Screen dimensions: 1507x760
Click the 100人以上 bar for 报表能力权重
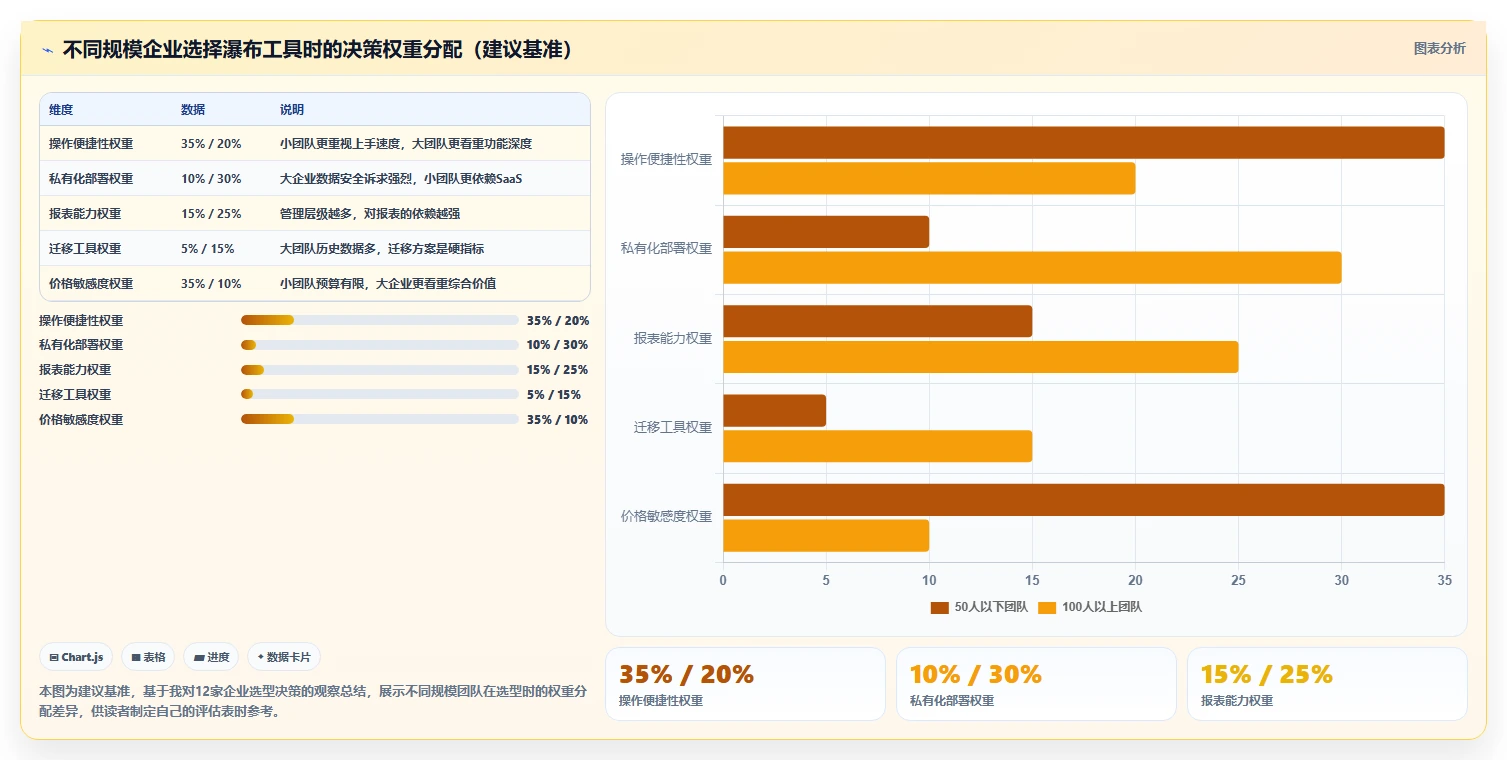click(x=981, y=357)
